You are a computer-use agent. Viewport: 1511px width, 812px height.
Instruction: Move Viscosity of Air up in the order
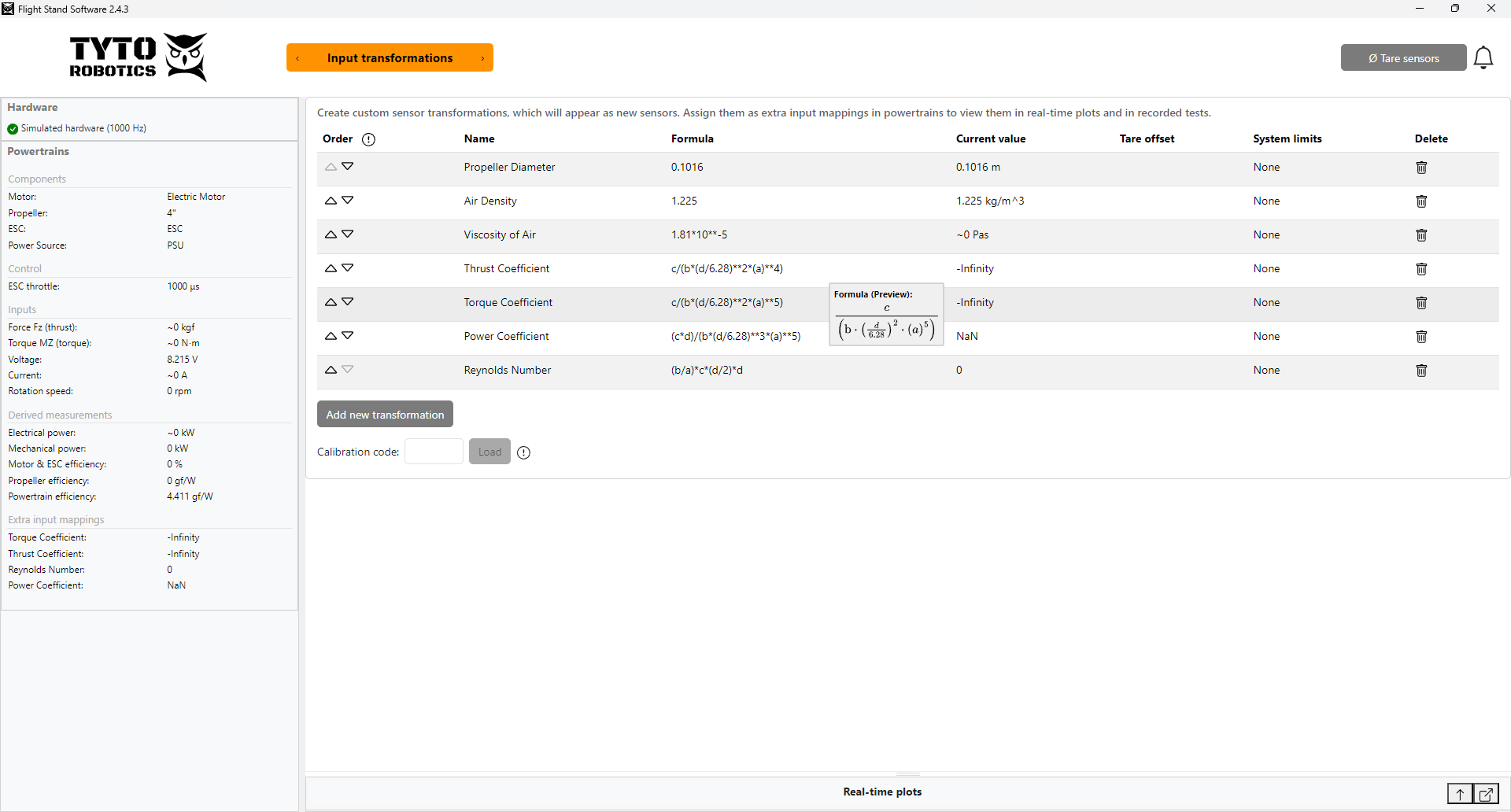(x=331, y=234)
